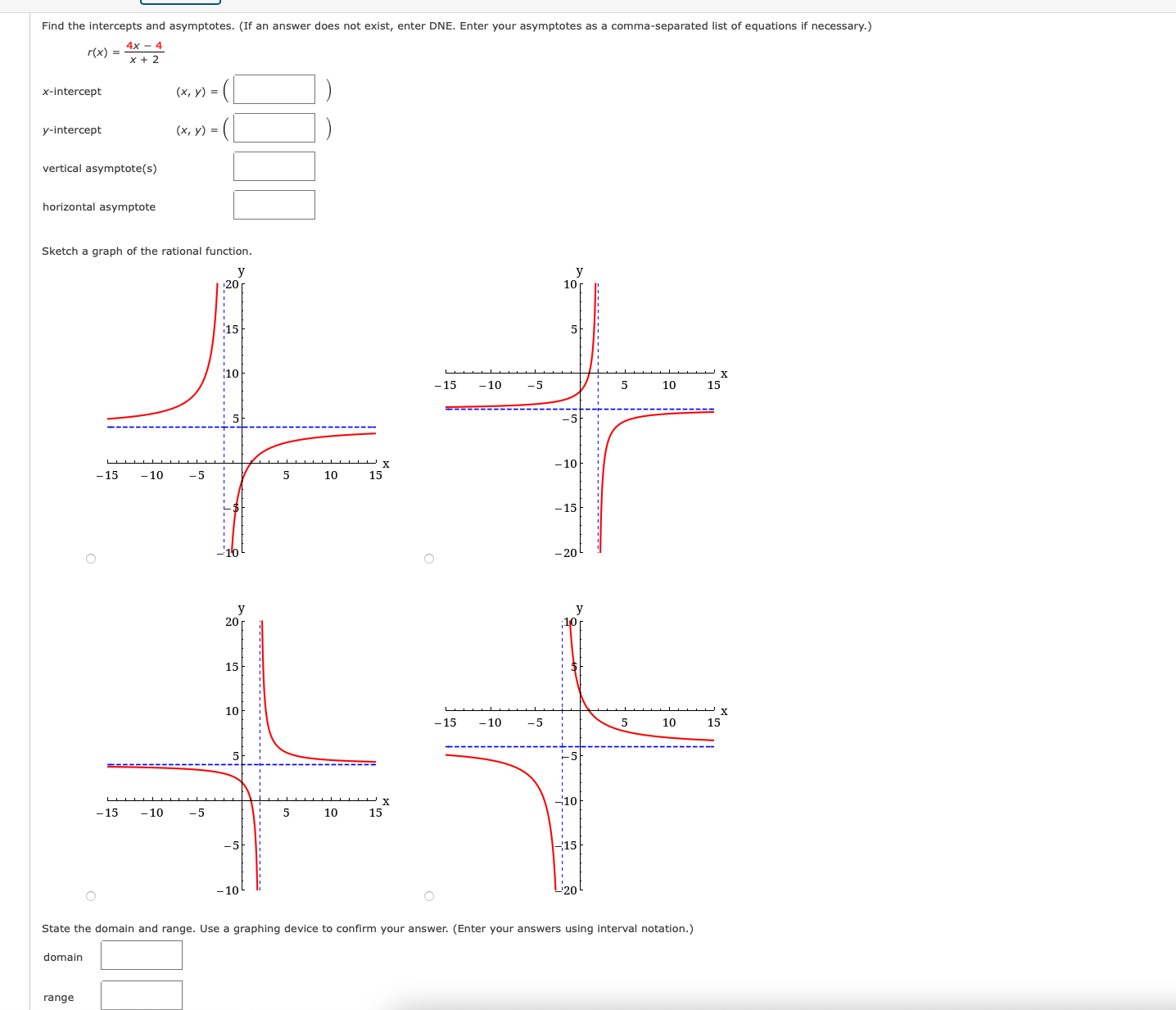Click the horizontal asymptote label text
The image size is (1176, 1010).
click(x=98, y=206)
